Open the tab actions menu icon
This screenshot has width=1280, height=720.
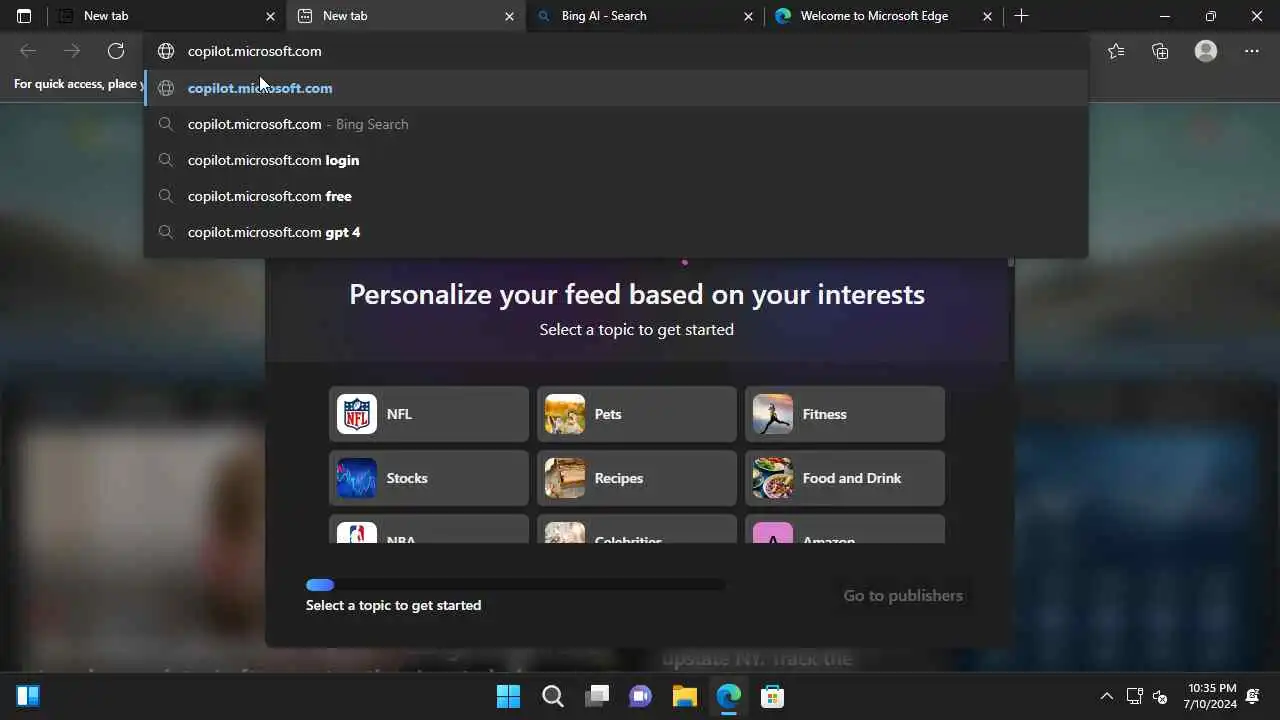[x=24, y=16]
